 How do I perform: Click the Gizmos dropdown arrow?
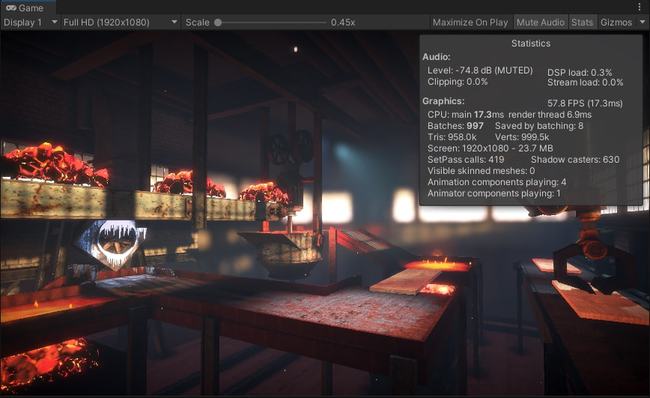pyautogui.click(x=643, y=22)
